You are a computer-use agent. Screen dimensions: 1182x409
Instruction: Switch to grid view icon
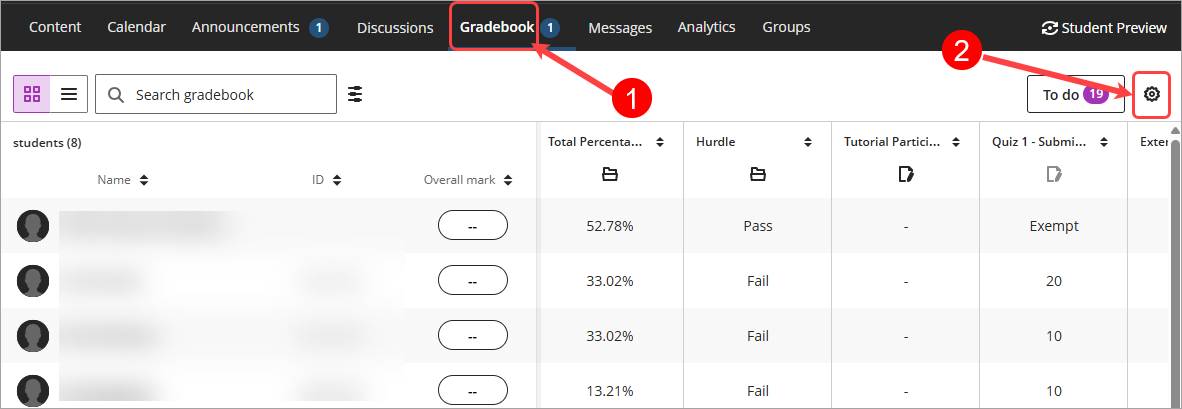click(x=32, y=94)
